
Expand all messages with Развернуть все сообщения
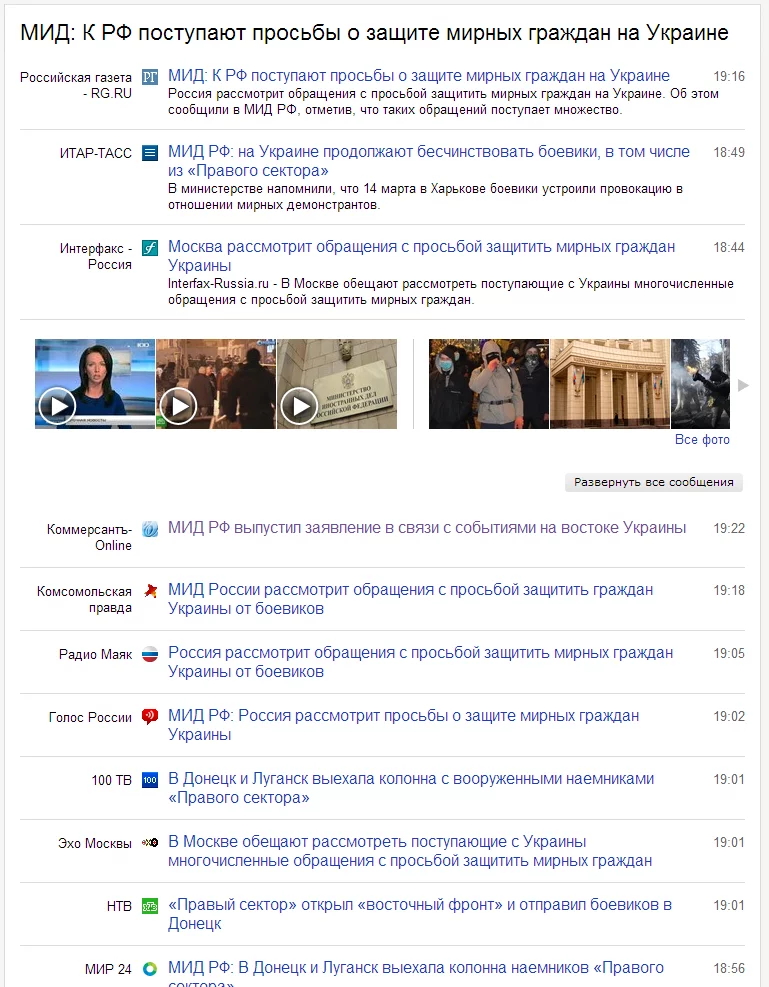click(654, 482)
